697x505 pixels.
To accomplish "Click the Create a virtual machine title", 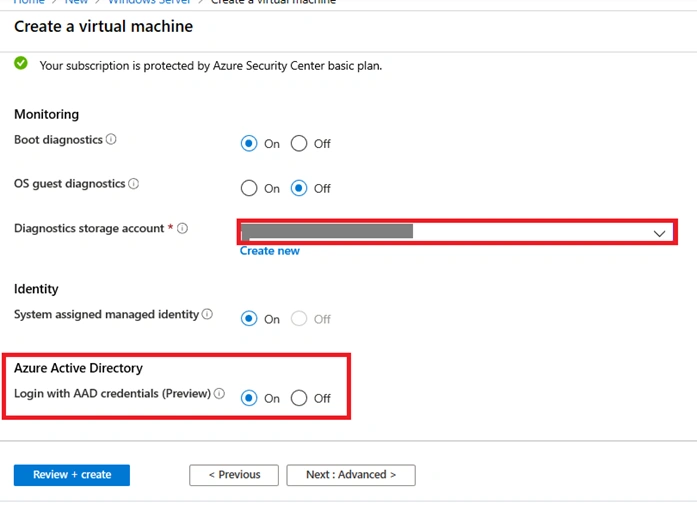I will click(x=104, y=27).
